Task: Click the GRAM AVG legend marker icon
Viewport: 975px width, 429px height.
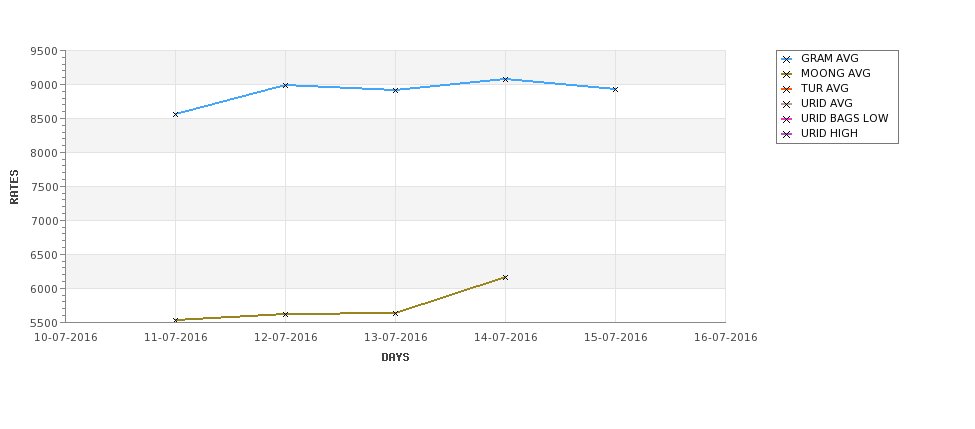Action: 787,60
